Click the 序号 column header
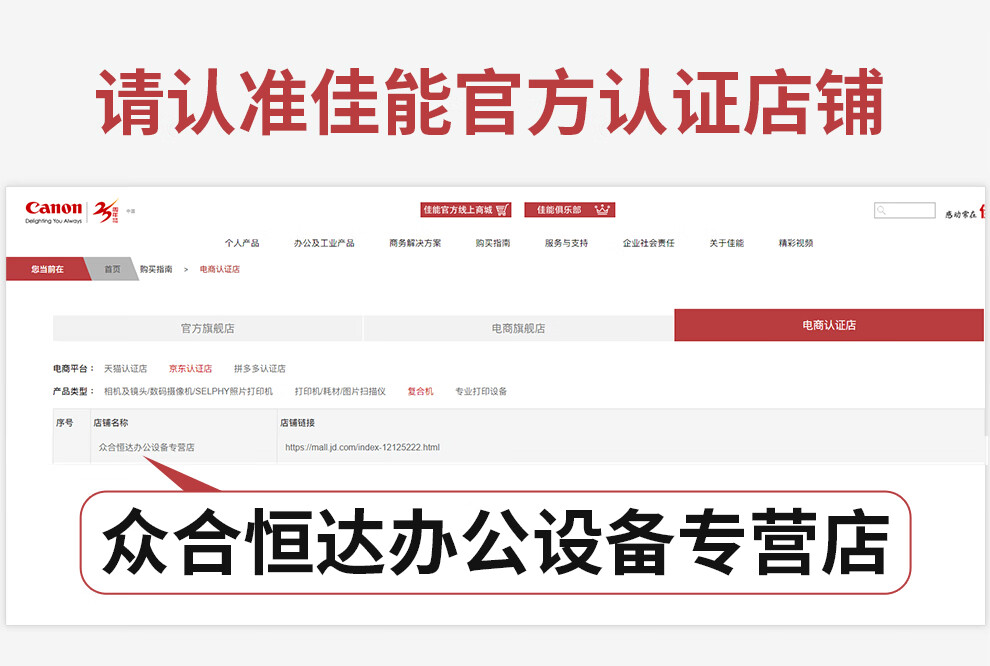The image size is (990, 666). tap(64, 422)
